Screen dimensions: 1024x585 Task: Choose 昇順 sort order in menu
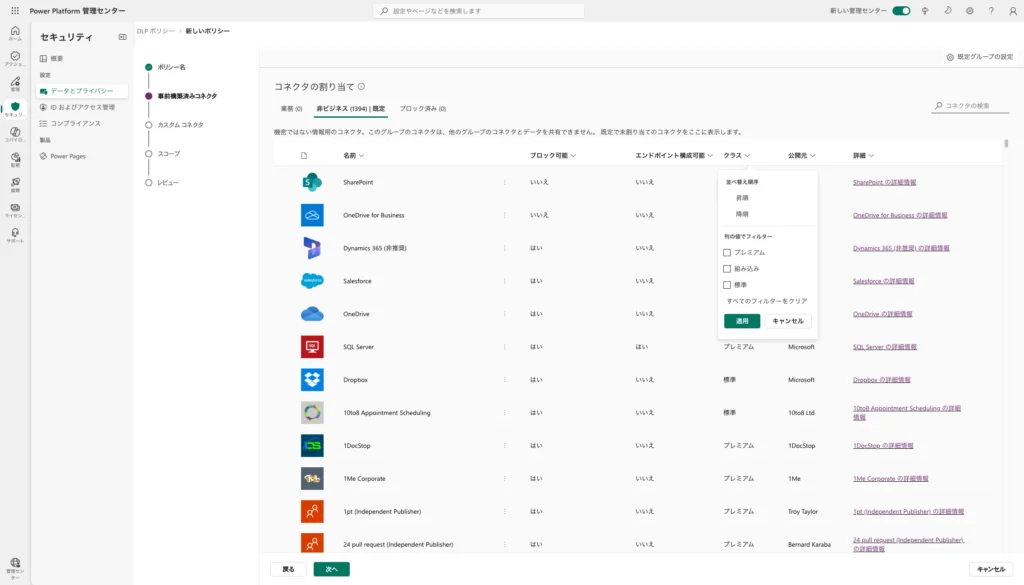(742, 198)
